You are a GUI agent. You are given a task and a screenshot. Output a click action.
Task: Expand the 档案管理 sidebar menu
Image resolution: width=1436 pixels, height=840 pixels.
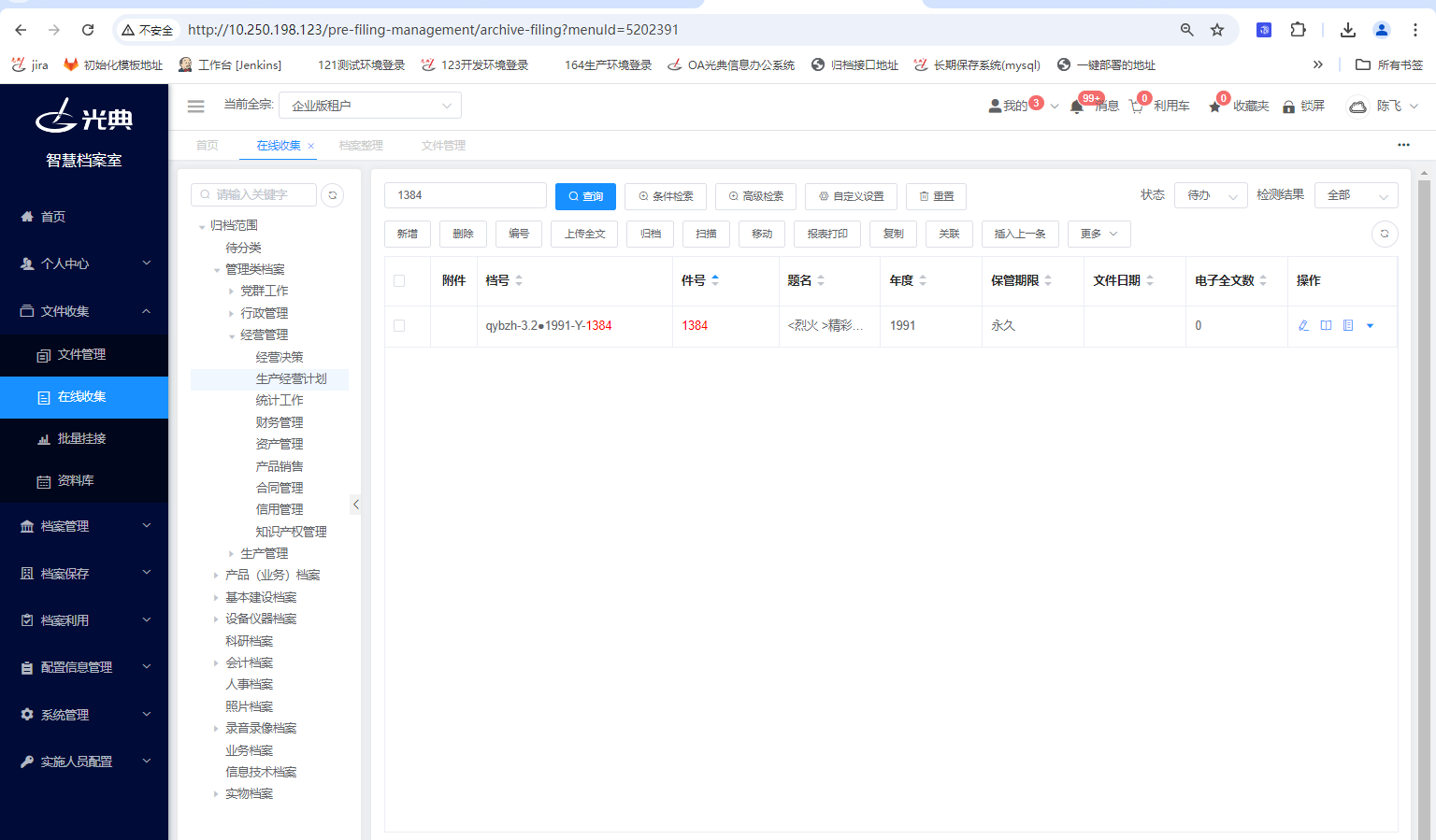click(84, 526)
